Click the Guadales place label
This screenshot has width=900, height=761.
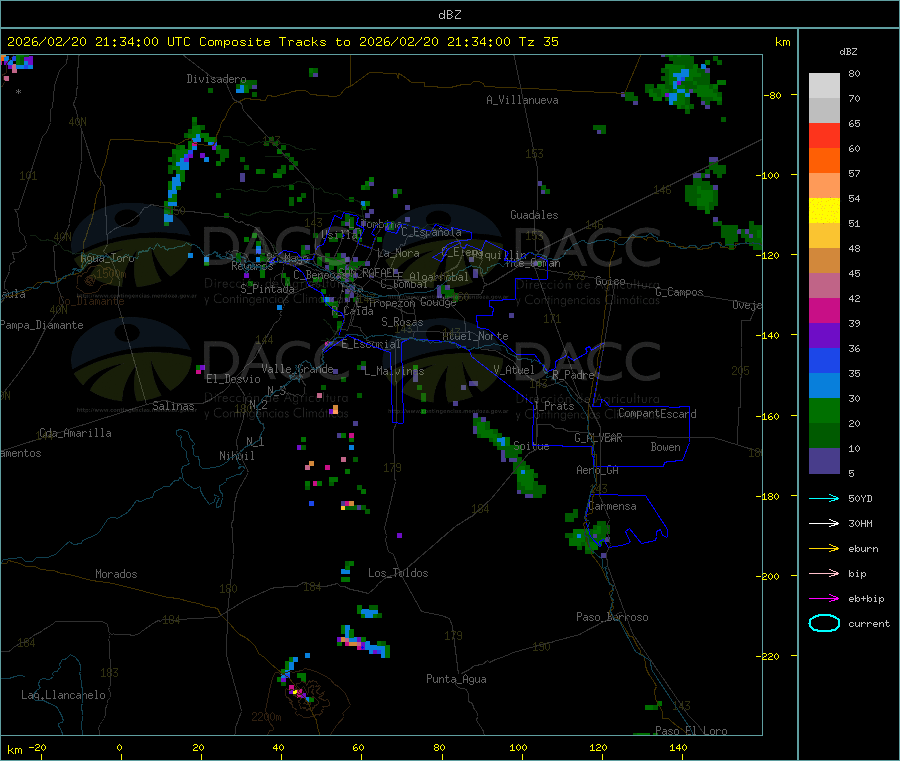[534, 215]
